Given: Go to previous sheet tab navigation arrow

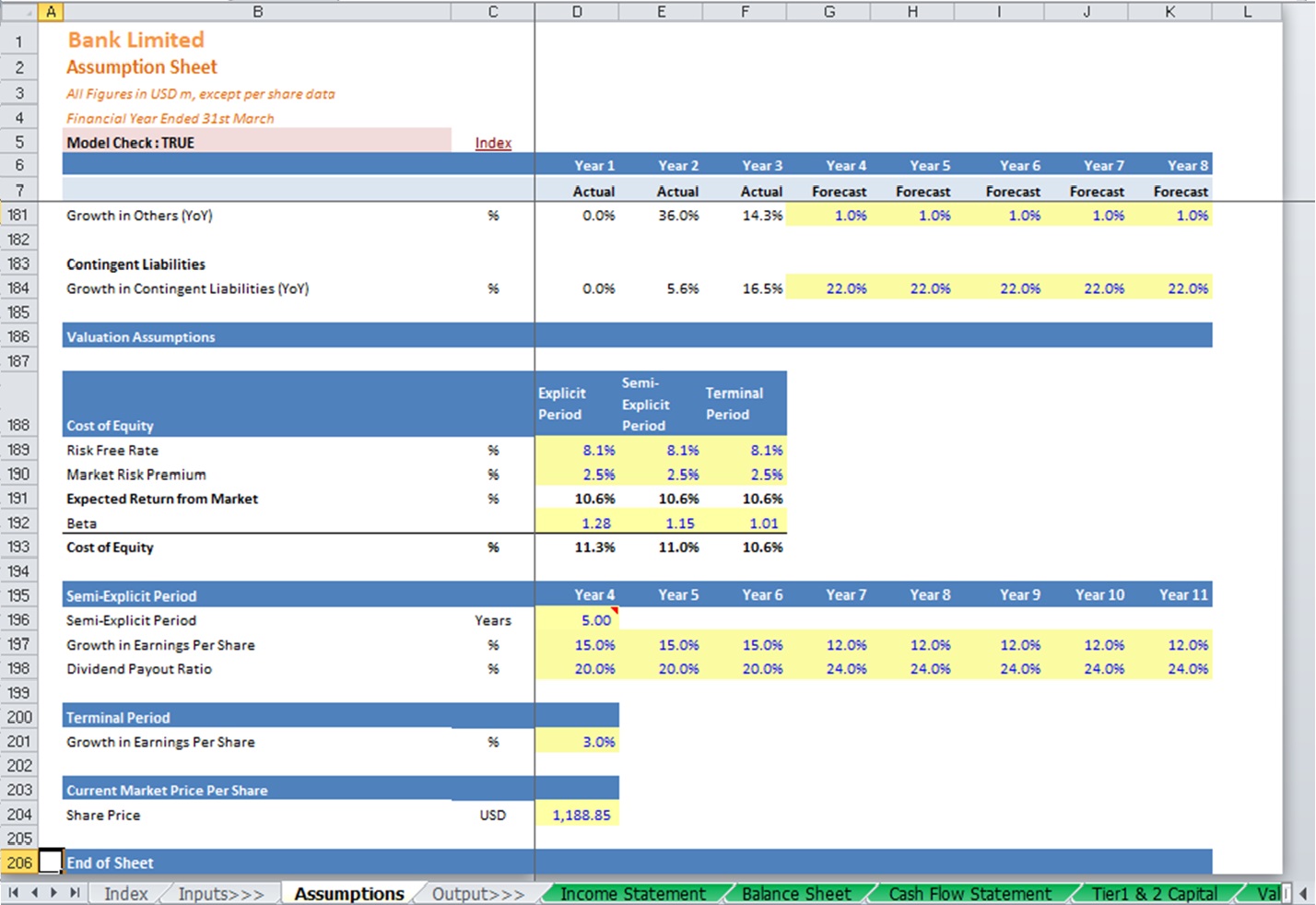Looking at the screenshot, I should 34,893.
